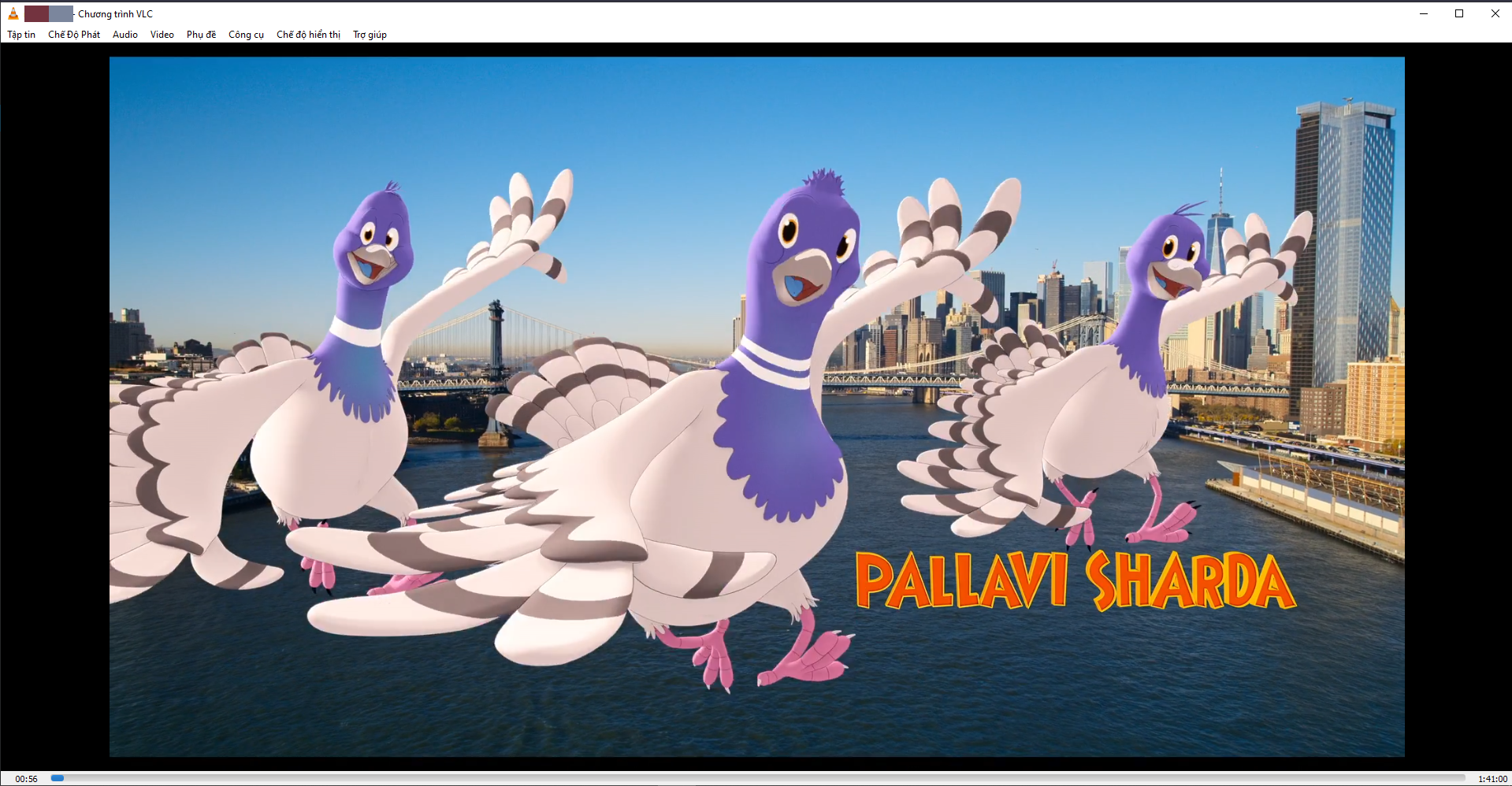Open the Tập tin menu
Viewport: 1512px width, 786px height.
tap(21, 35)
